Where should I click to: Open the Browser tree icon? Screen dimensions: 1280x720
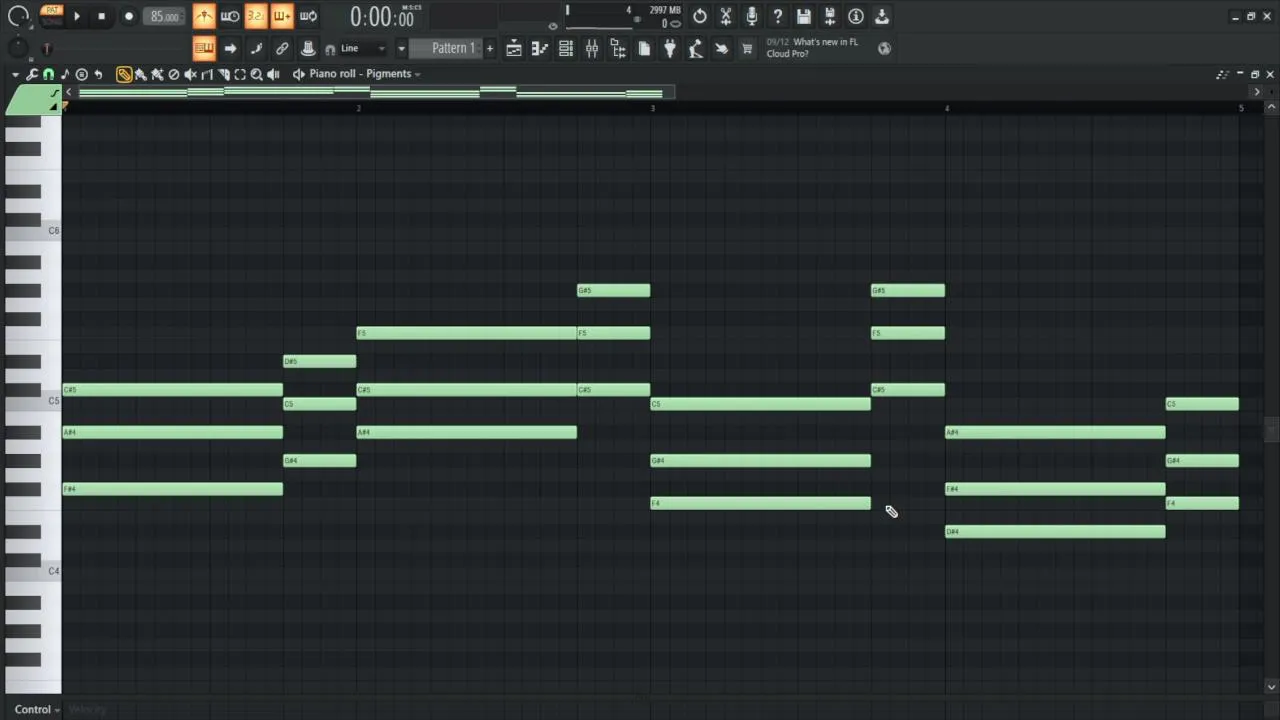coord(617,48)
